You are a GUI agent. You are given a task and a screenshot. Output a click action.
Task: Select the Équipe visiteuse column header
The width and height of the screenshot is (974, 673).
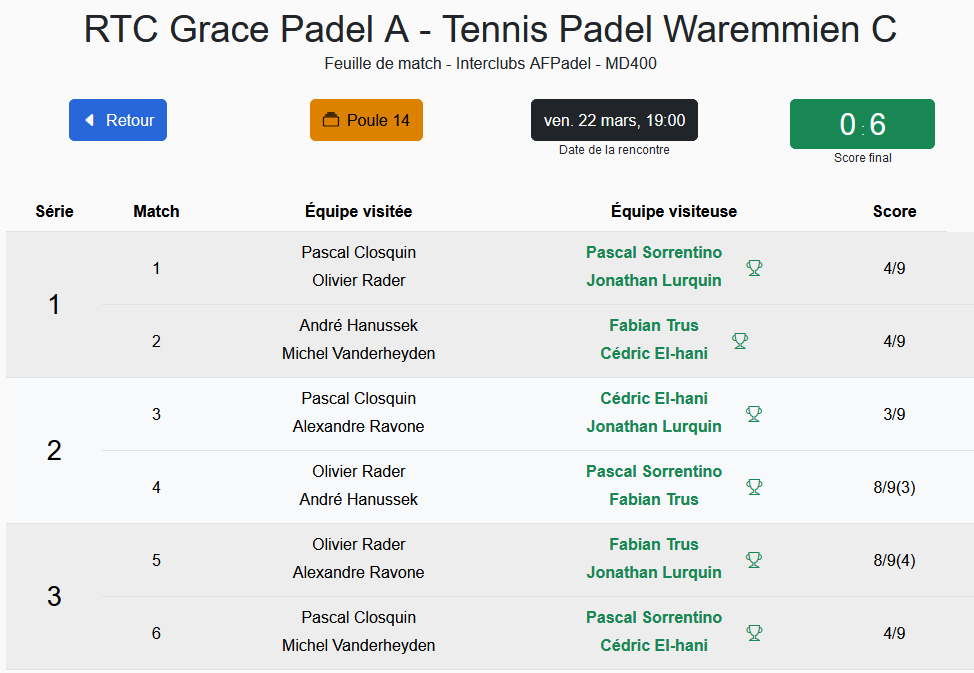[x=673, y=211]
